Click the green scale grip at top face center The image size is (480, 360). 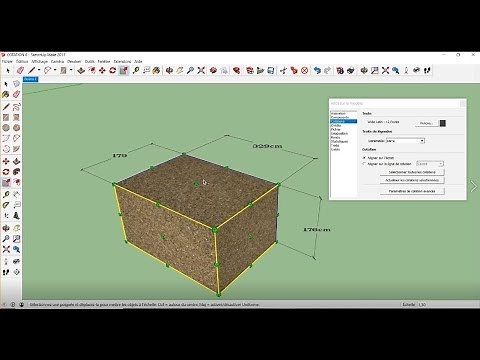click(196, 184)
